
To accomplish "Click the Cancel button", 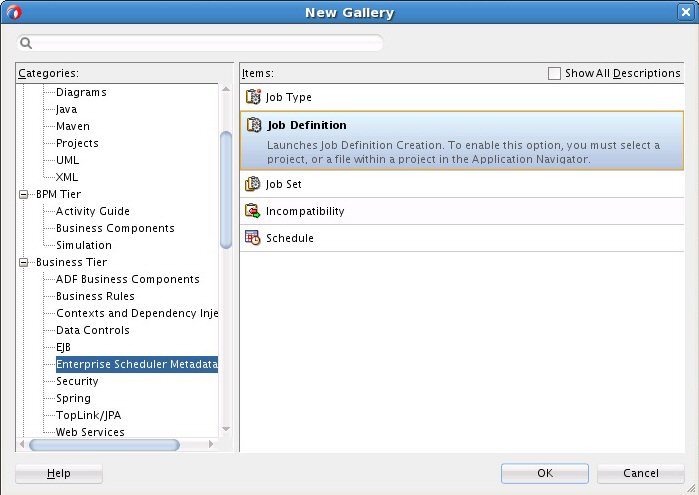I will click(641, 473).
